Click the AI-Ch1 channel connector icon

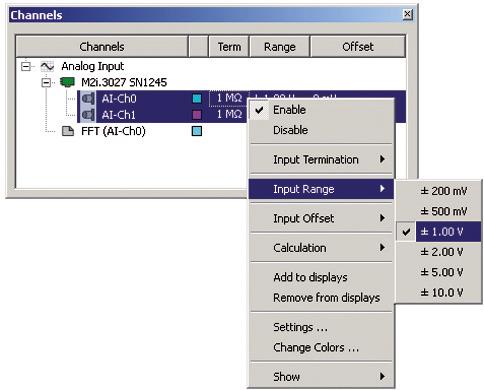point(88,115)
